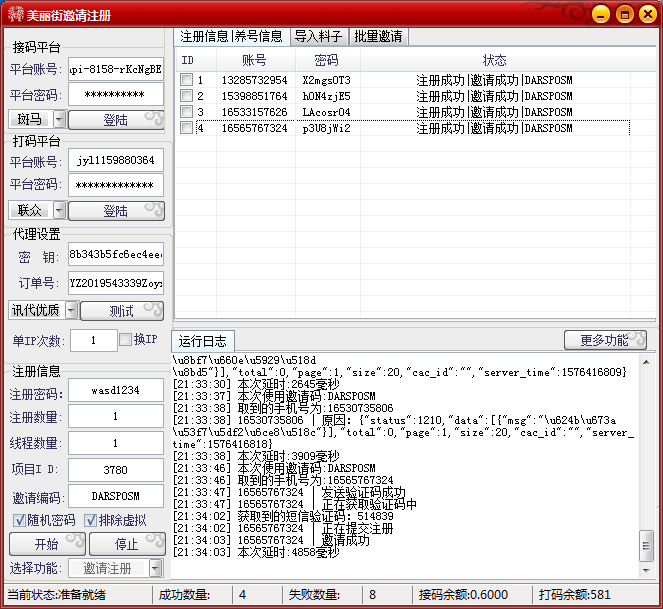Viewport: 663px width, 609px height.
Task: Focus the 打码平台 平台密码 field
Action: pos(116,185)
